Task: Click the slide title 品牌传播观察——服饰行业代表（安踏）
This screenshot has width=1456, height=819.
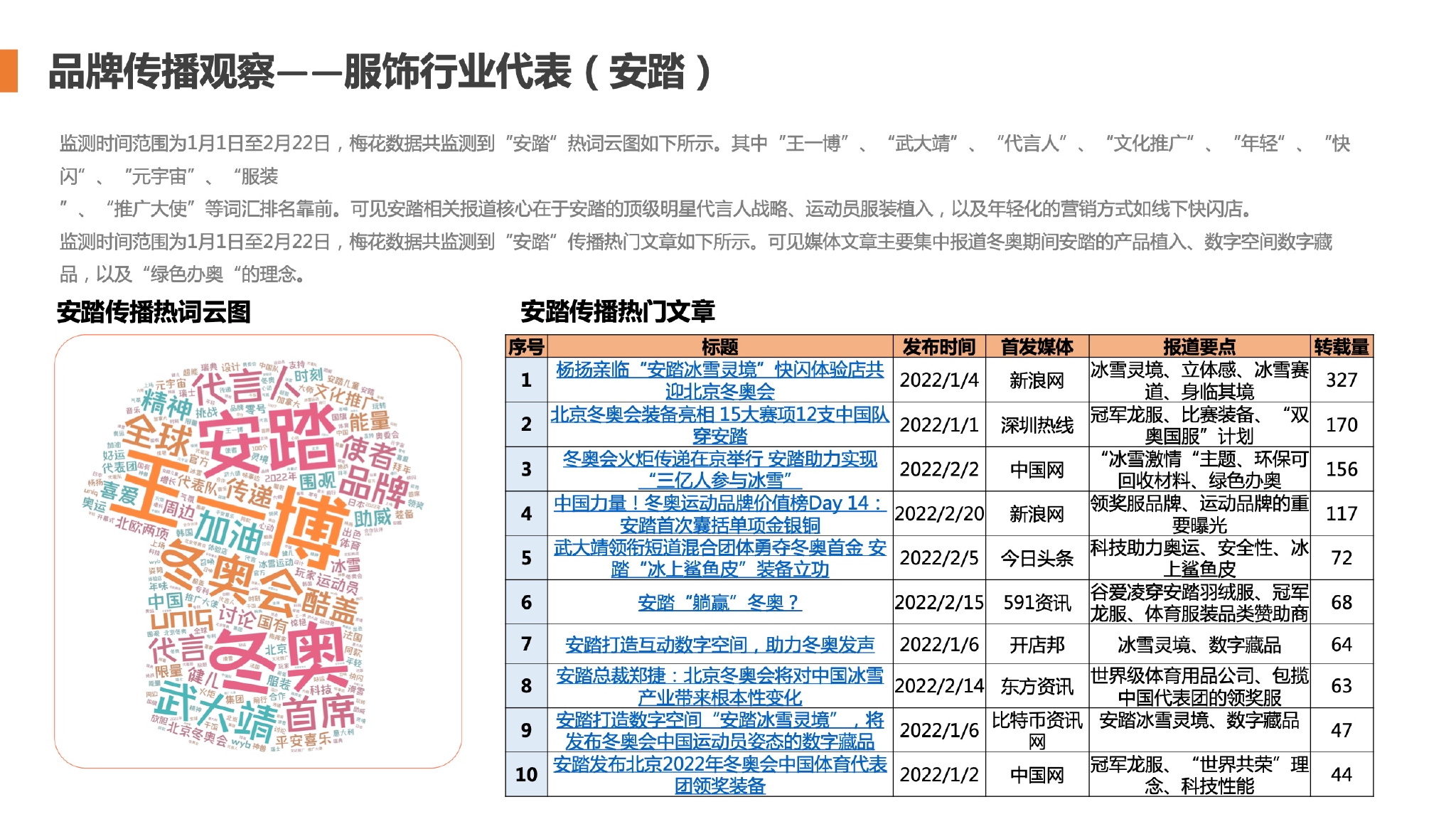Action: click(x=381, y=71)
